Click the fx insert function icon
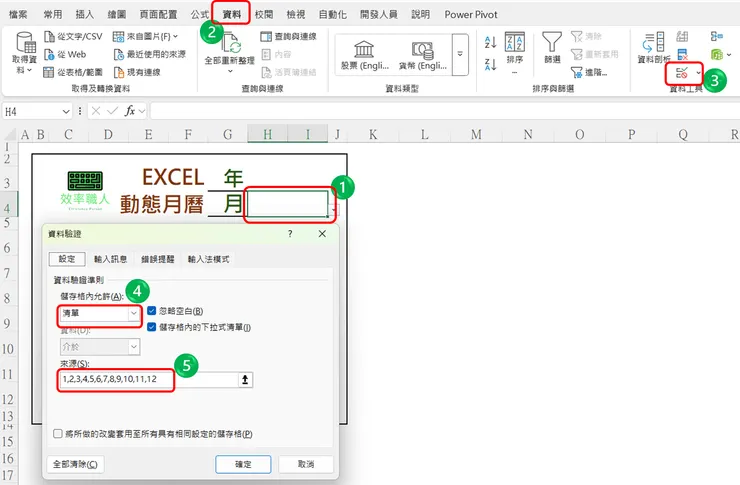This screenshot has width=740, height=485. pyautogui.click(x=130, y=111)
